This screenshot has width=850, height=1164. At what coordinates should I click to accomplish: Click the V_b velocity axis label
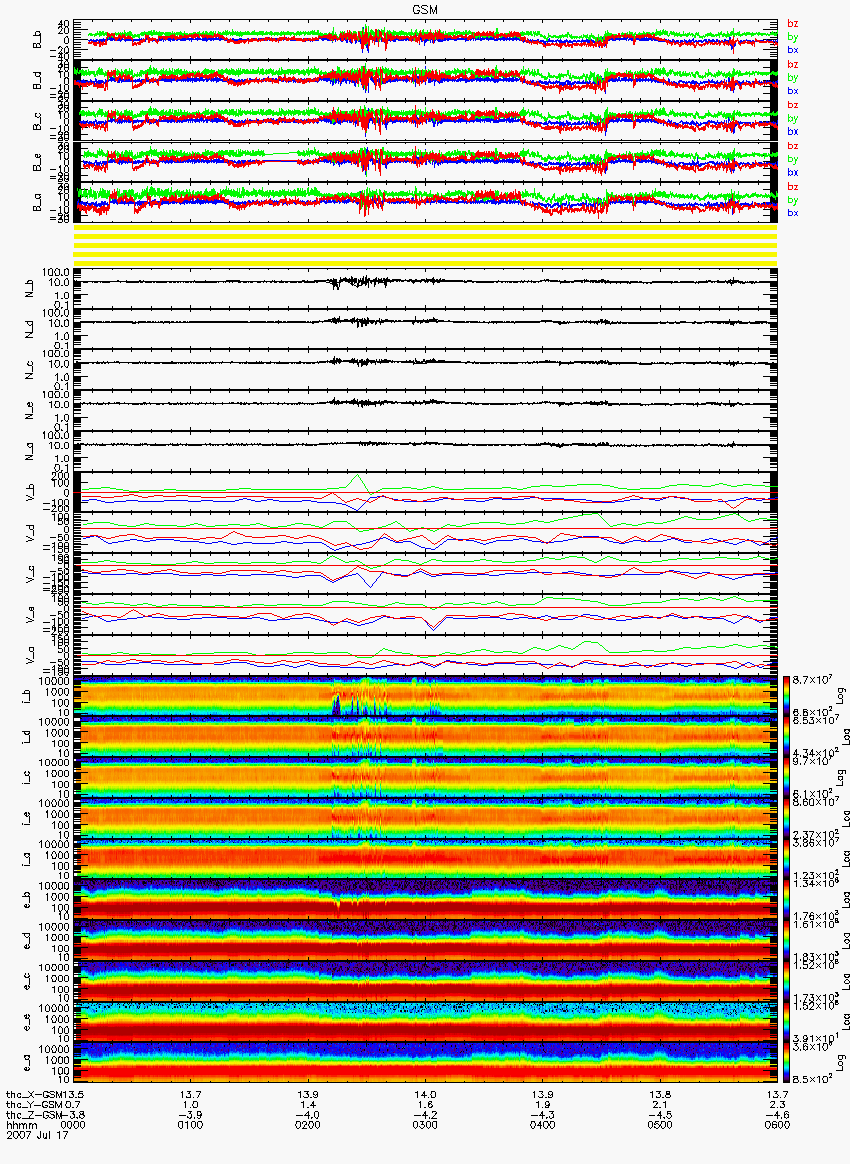[30, 492]
